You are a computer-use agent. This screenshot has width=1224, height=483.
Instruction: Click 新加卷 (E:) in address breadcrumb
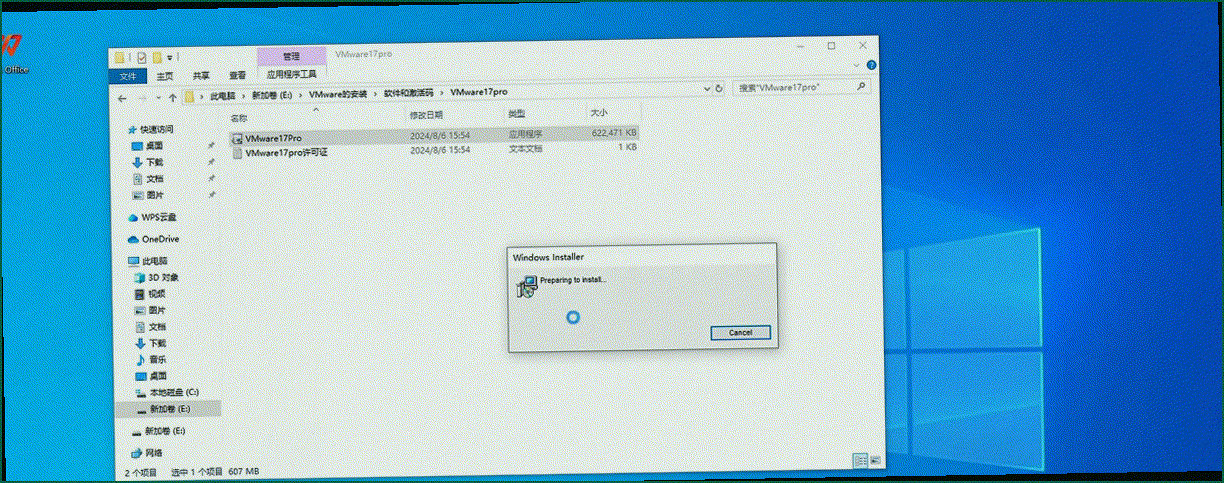[x=273, y=94]
